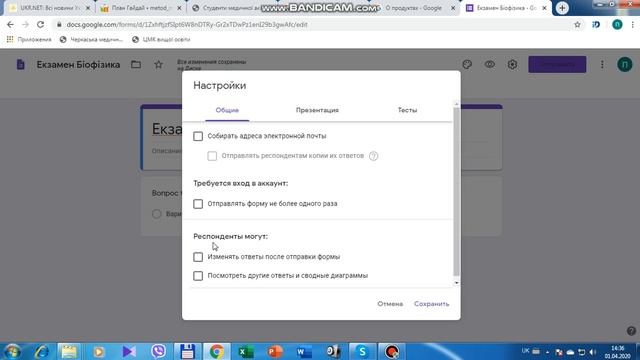This screenshot has width=640, height=360.
Task: Open a new browser tab
Action: [562, 8]
